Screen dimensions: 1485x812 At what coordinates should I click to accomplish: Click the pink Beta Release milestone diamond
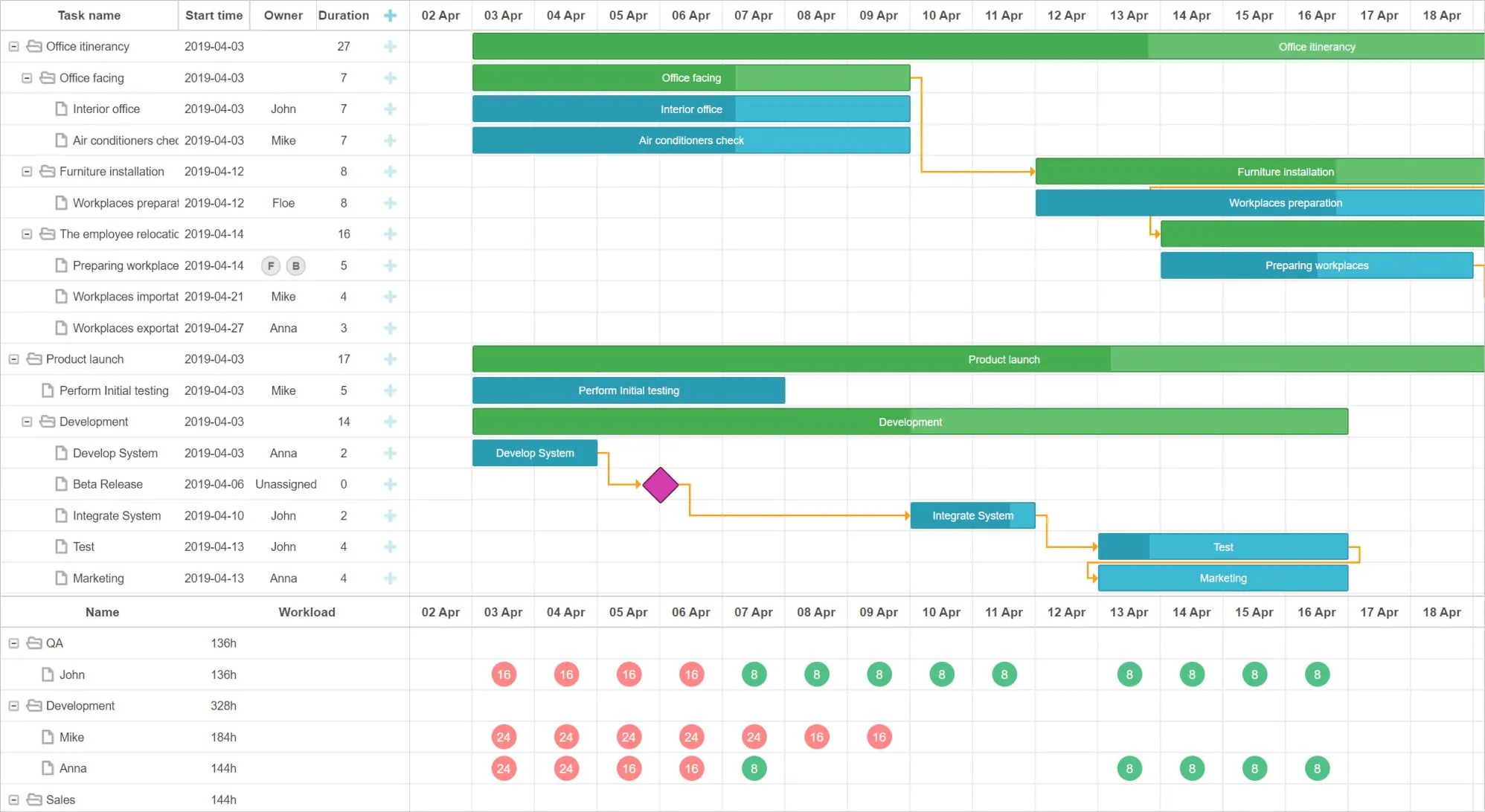[660, 485]
